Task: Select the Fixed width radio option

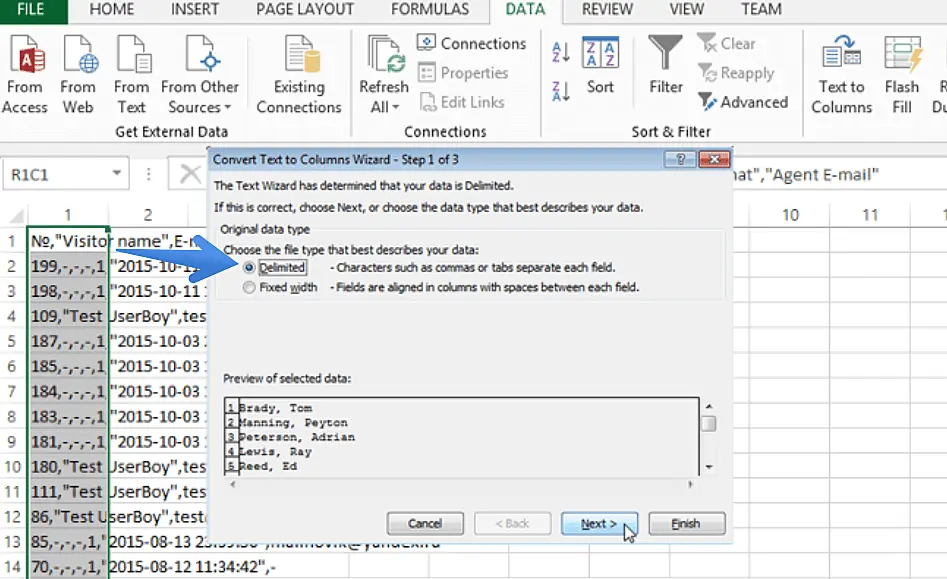Action: 249,288
